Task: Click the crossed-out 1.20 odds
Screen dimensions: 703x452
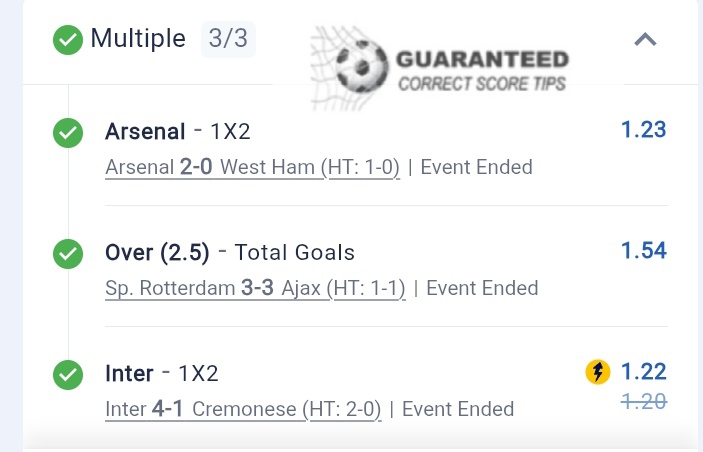Action: click(643, 400)
